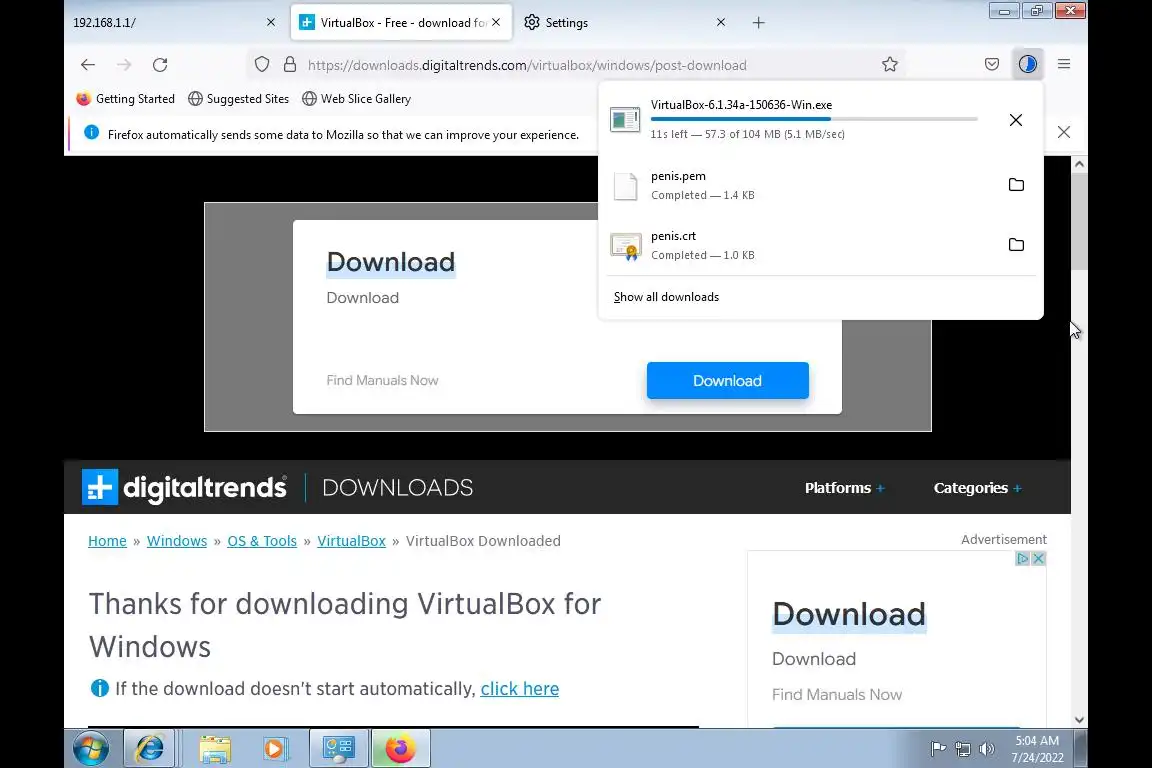The width and height of the screenshot is (1152, 768).
Task: Open the volume tray icon
Action: point(987,750)
